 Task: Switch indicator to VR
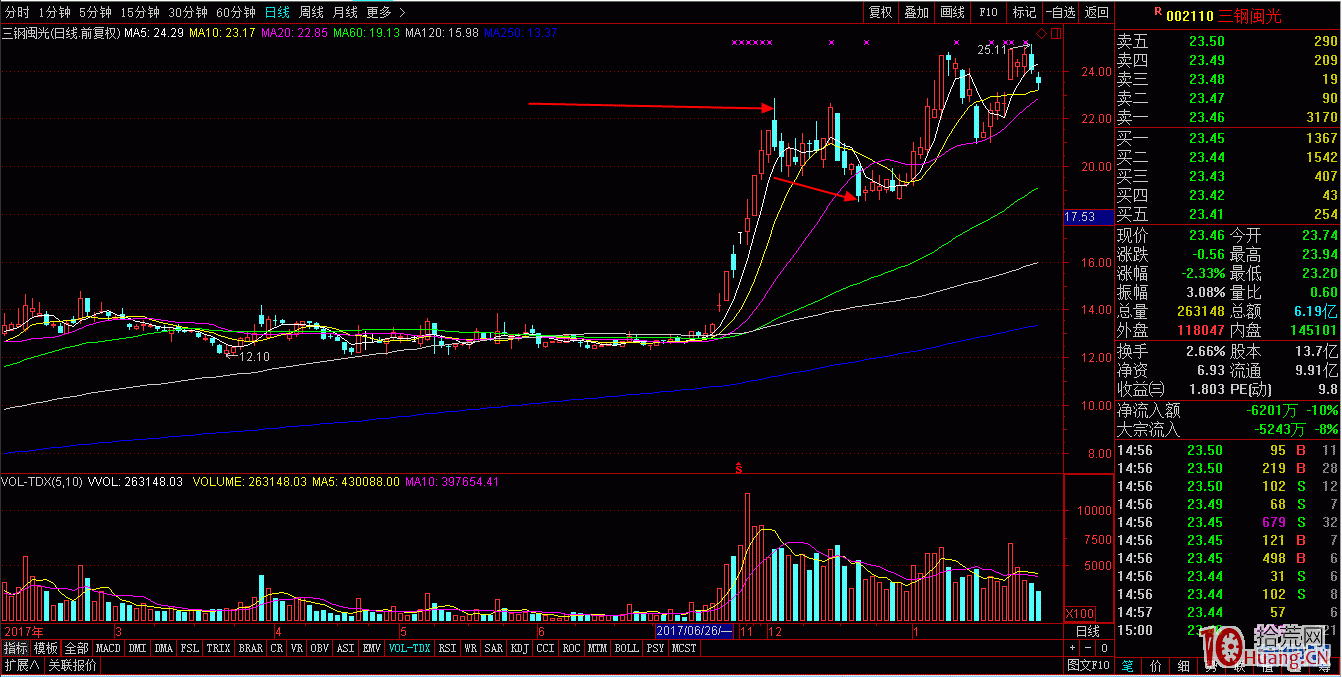click(x=297, y=648)
